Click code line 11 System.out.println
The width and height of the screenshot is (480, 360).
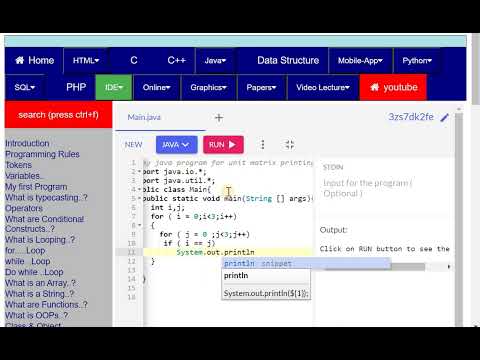(x=215, y=252)
